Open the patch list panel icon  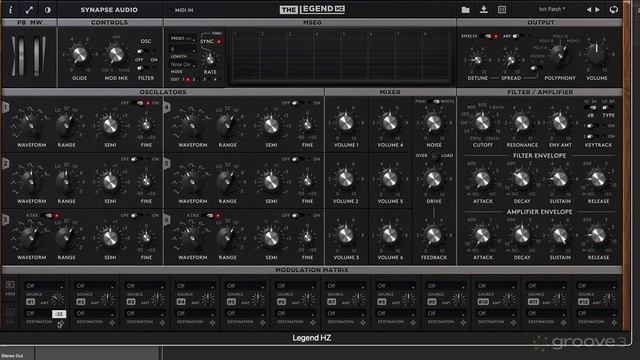pyautogui.click(x=502, y=9)
